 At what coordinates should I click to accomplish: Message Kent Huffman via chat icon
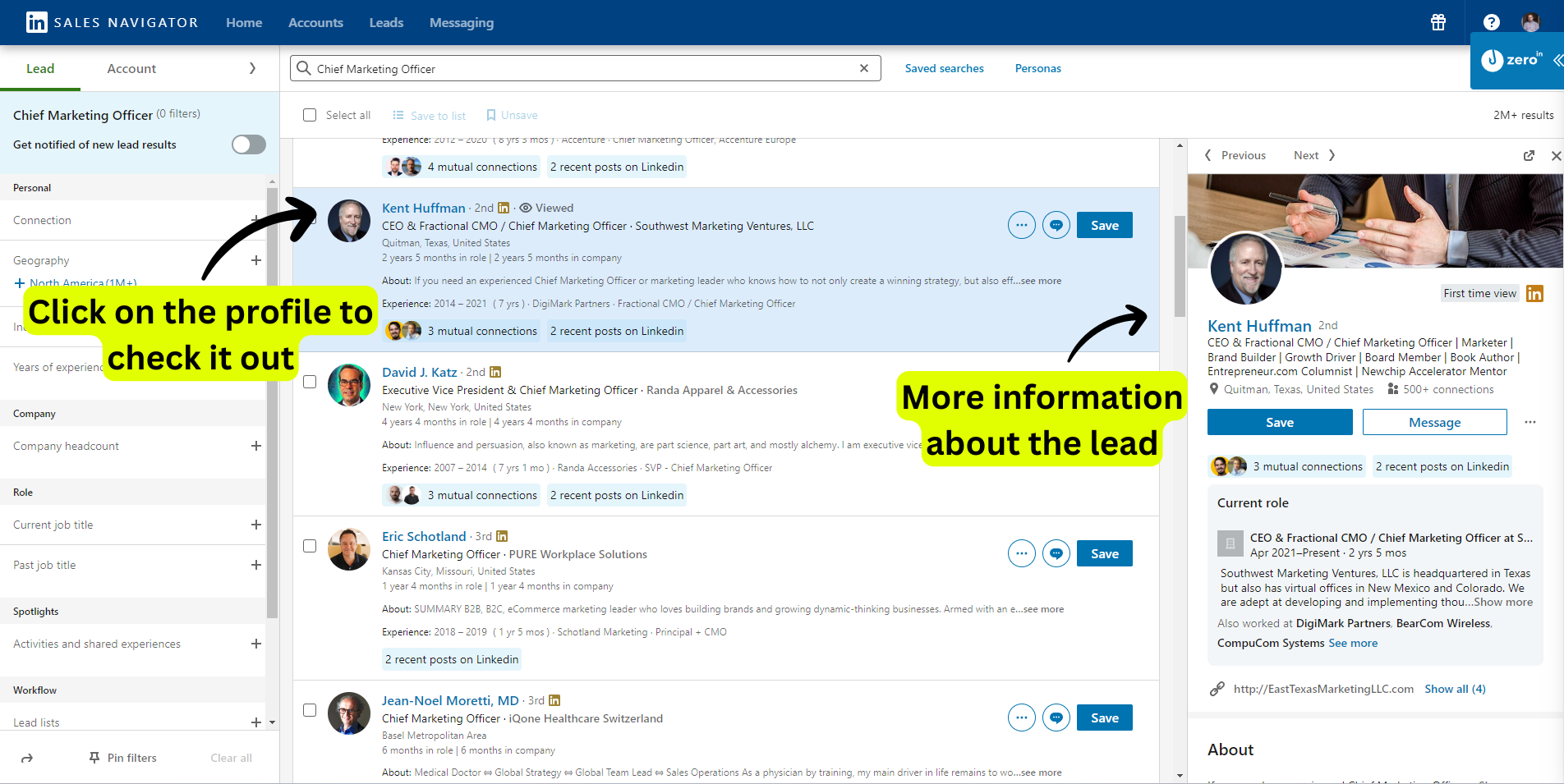tap(1056, 225)
